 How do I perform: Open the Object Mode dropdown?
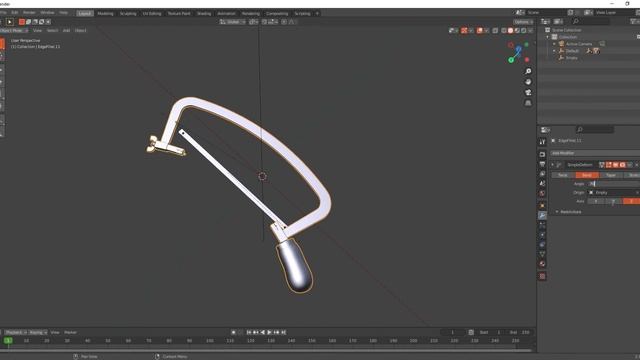coord(13,31)
